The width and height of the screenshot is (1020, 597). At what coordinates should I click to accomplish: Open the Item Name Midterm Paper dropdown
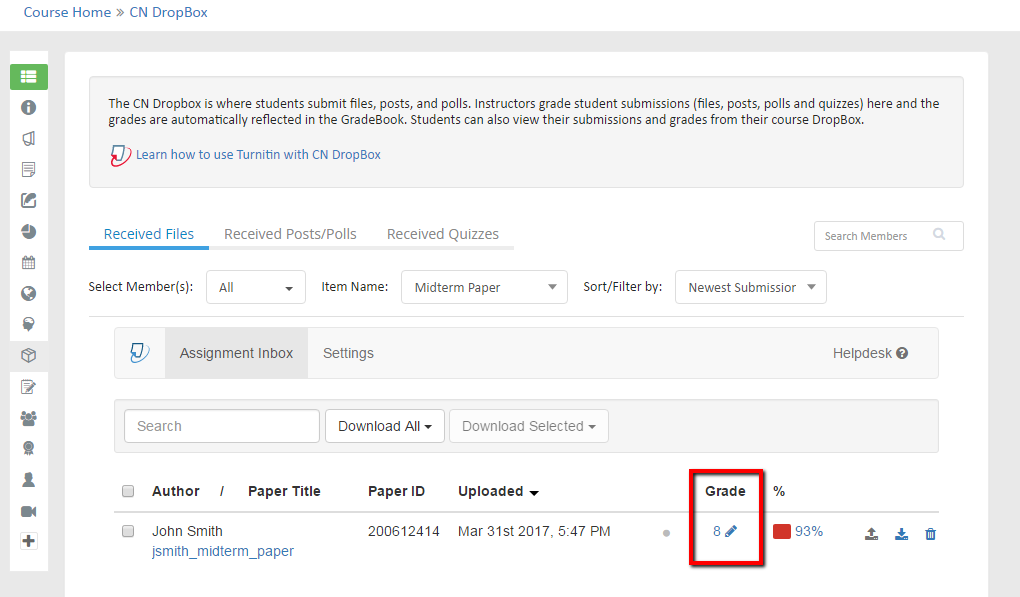pos(484,287)
